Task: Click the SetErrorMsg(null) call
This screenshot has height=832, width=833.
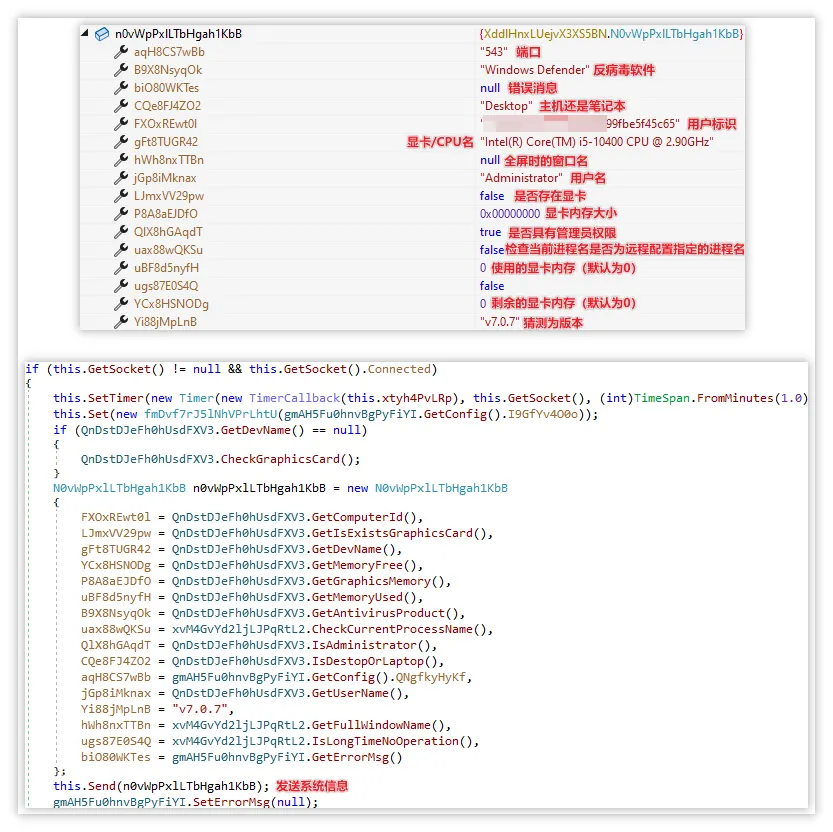Action: point(255,802)
